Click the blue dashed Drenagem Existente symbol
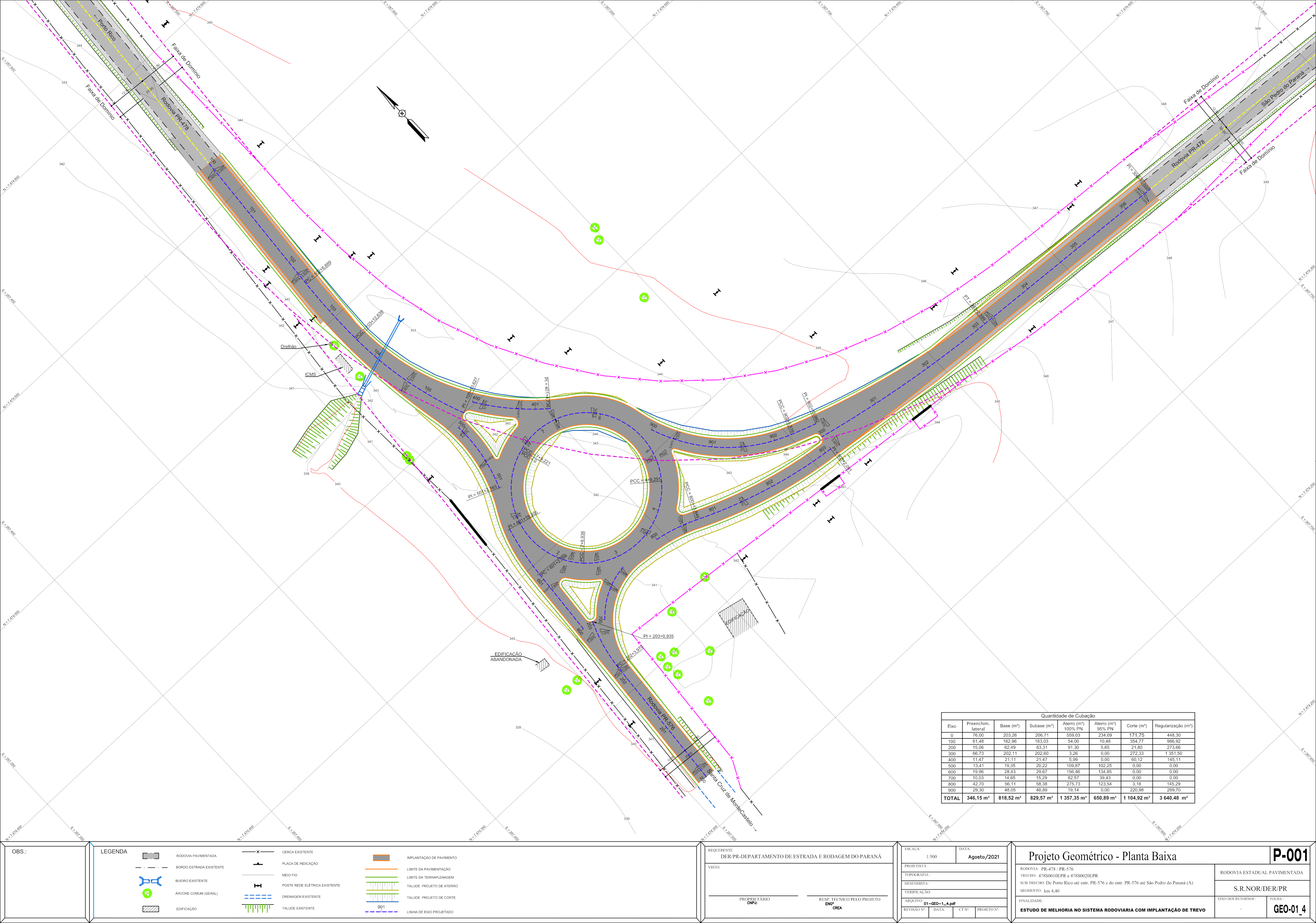Image resolution: width=1316 pixels, height=923 pixels. [258, 897]
